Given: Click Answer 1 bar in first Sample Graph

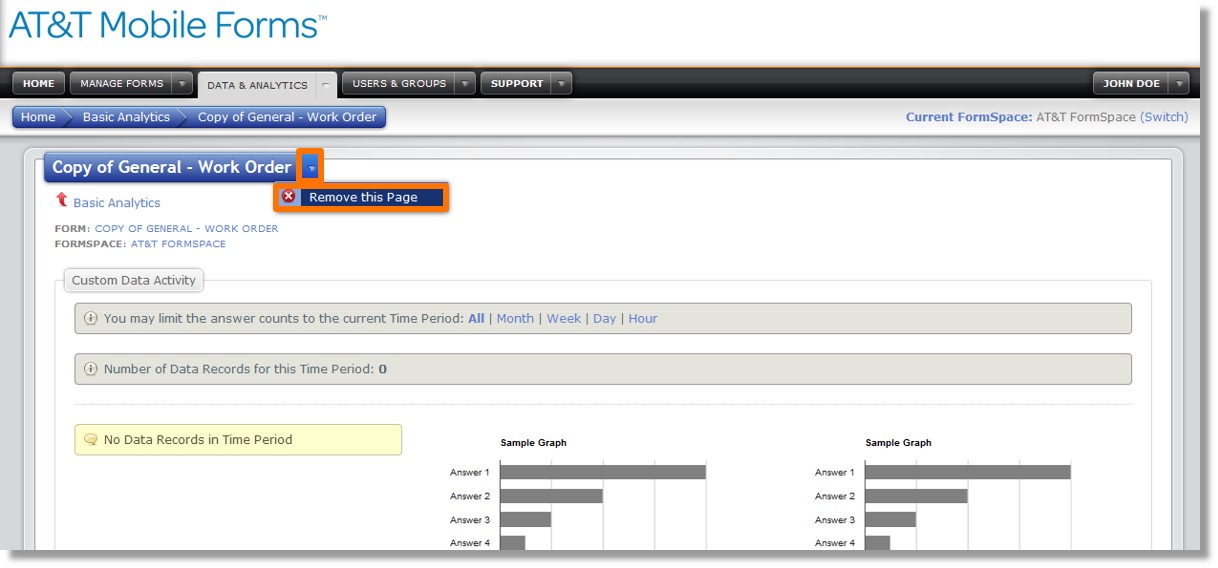Looking at the screenshot, I should (603, 472).
